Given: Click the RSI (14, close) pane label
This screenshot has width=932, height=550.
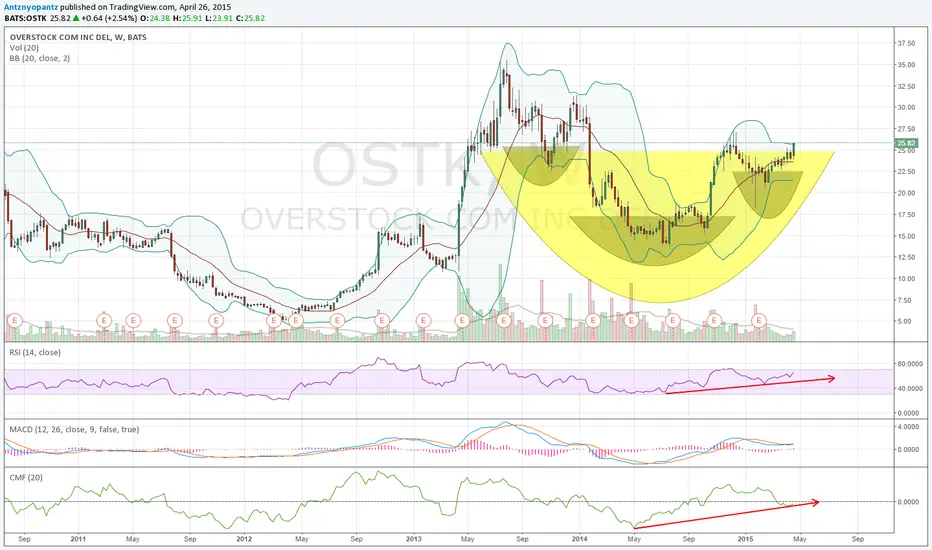Looking at the screenshot, I should (x=34, y=353).
